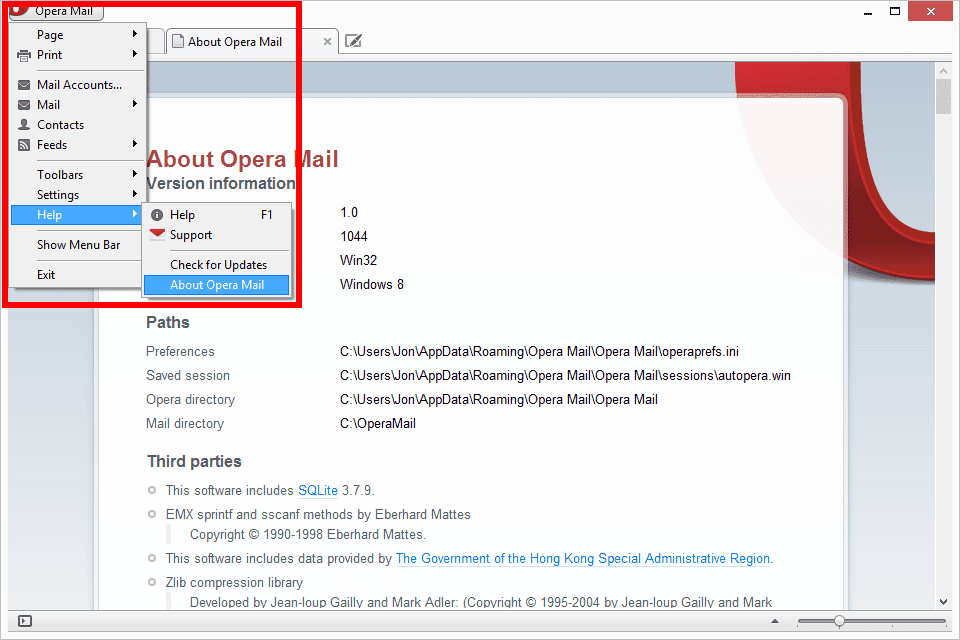Click the RSS icon beside Feeds

click(24, 145)
